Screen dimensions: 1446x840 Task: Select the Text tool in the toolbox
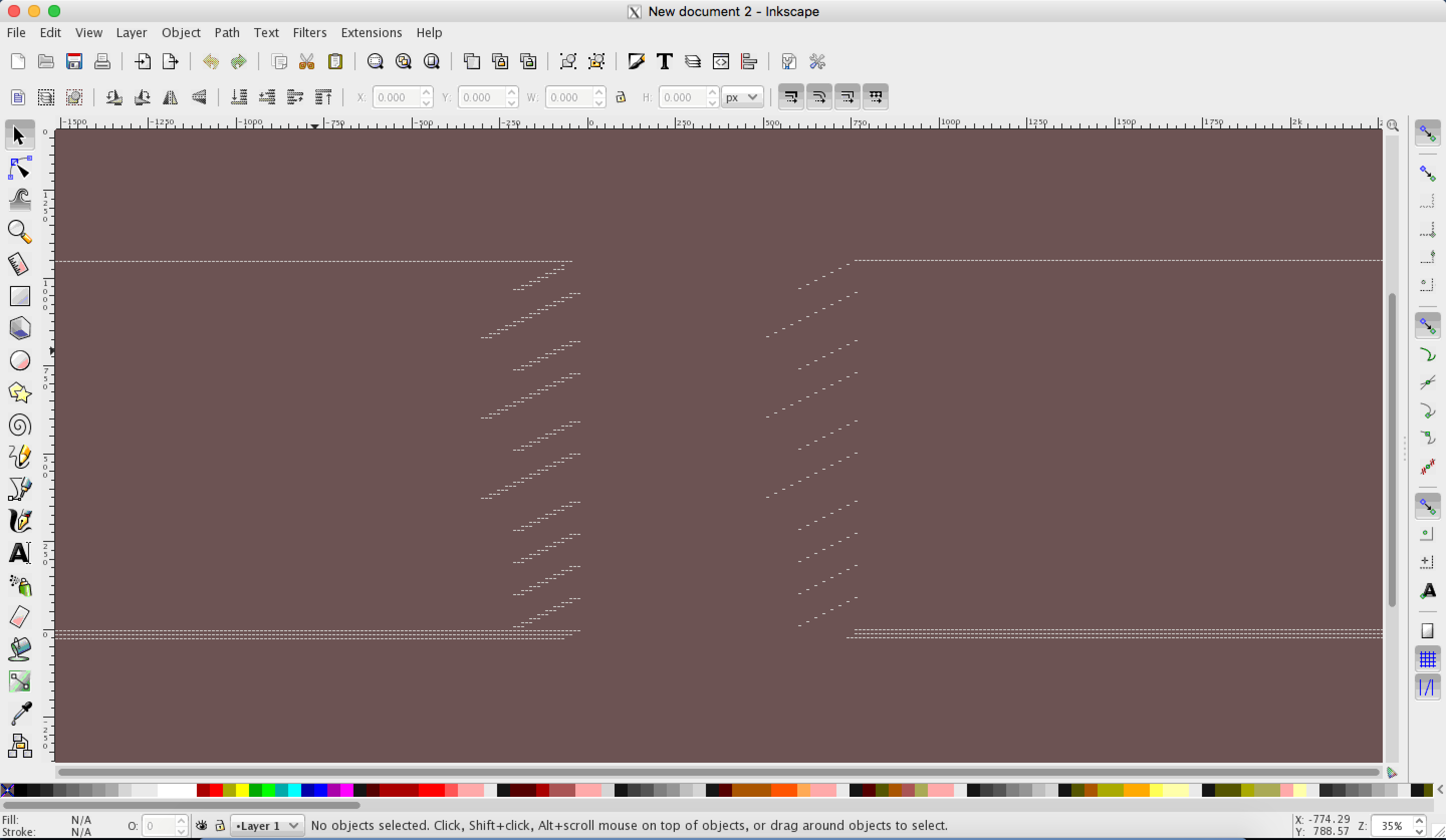click(x=20, y=552)
